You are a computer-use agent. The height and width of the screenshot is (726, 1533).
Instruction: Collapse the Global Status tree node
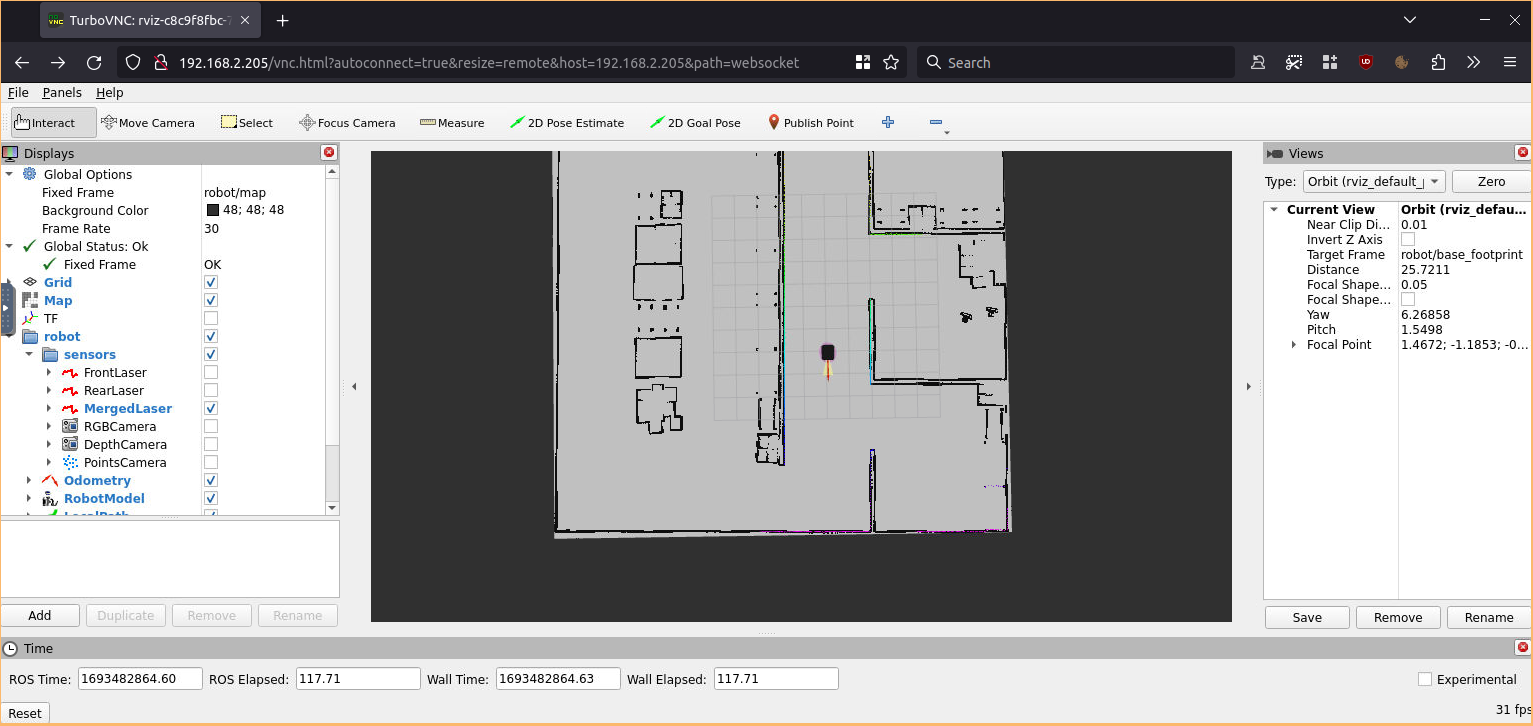tap(9, 246)
